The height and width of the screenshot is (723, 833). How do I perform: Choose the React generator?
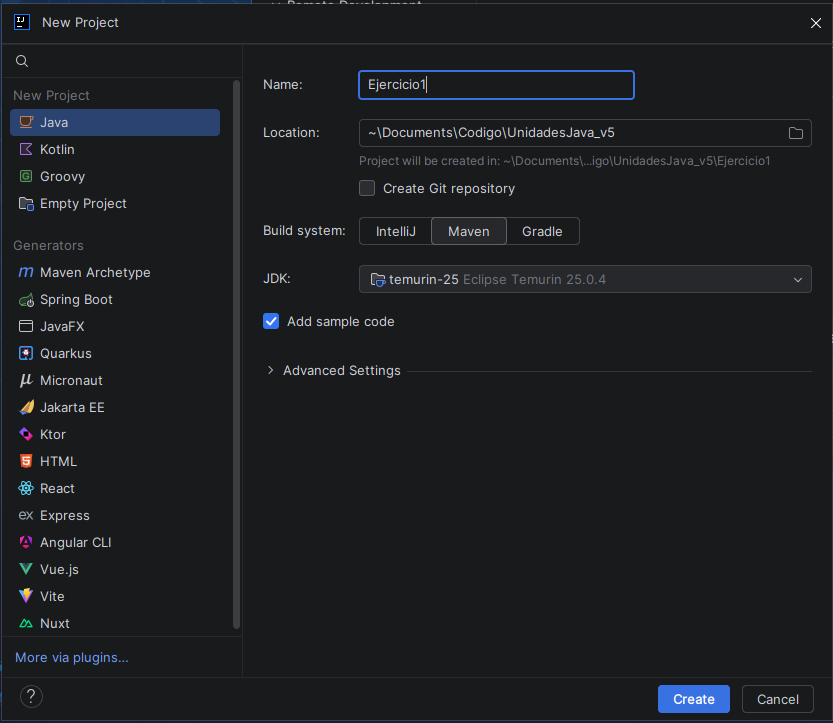pyautogui.click(x=115, y=488)
